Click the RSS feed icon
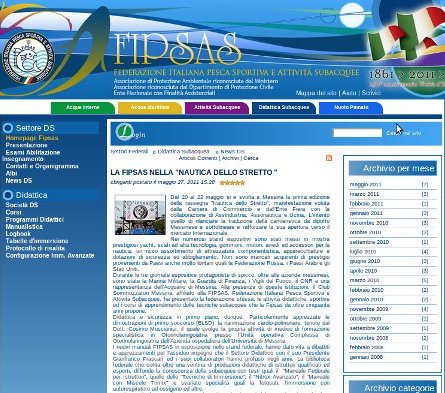This screenshot has width=445, height=393. (x=329, y=158)
